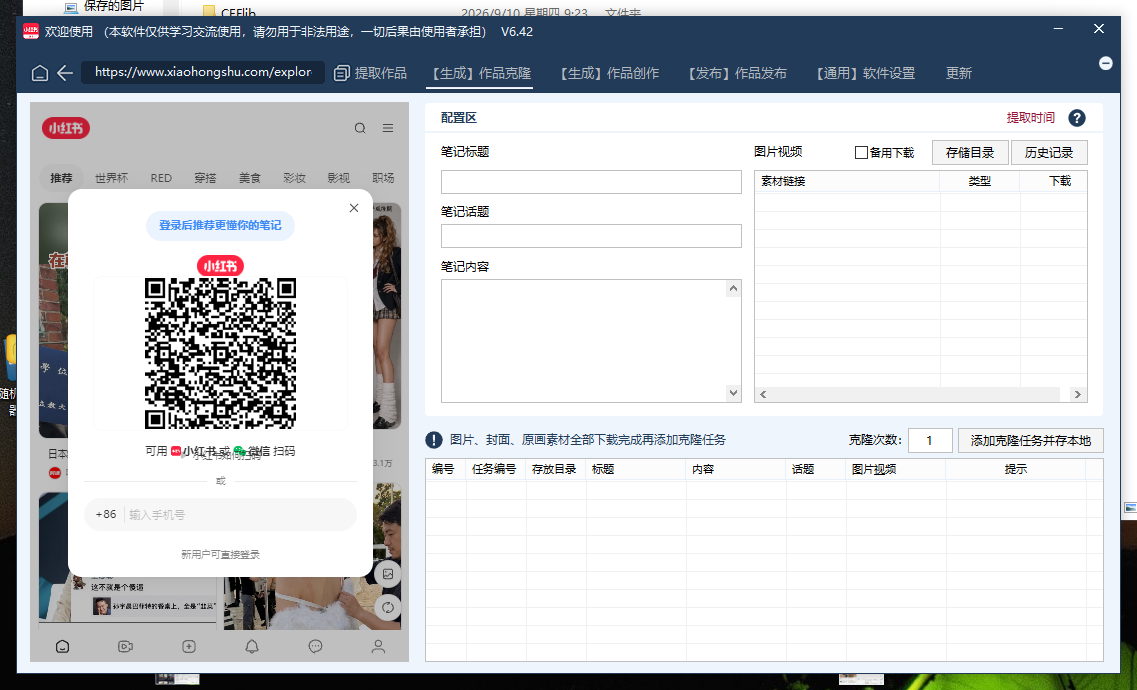The height and width of the screenshot is (690, 1137).
Task: Click 添加克隆任务并存本地 button
Action: 1030,441
